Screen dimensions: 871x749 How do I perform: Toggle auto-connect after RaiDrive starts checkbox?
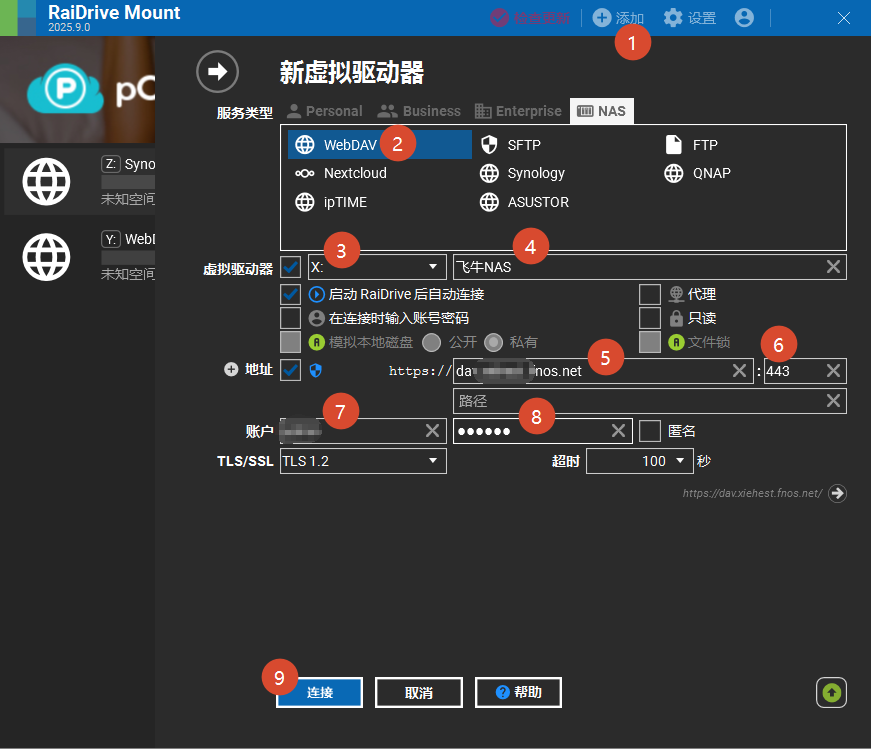point(291,294)
